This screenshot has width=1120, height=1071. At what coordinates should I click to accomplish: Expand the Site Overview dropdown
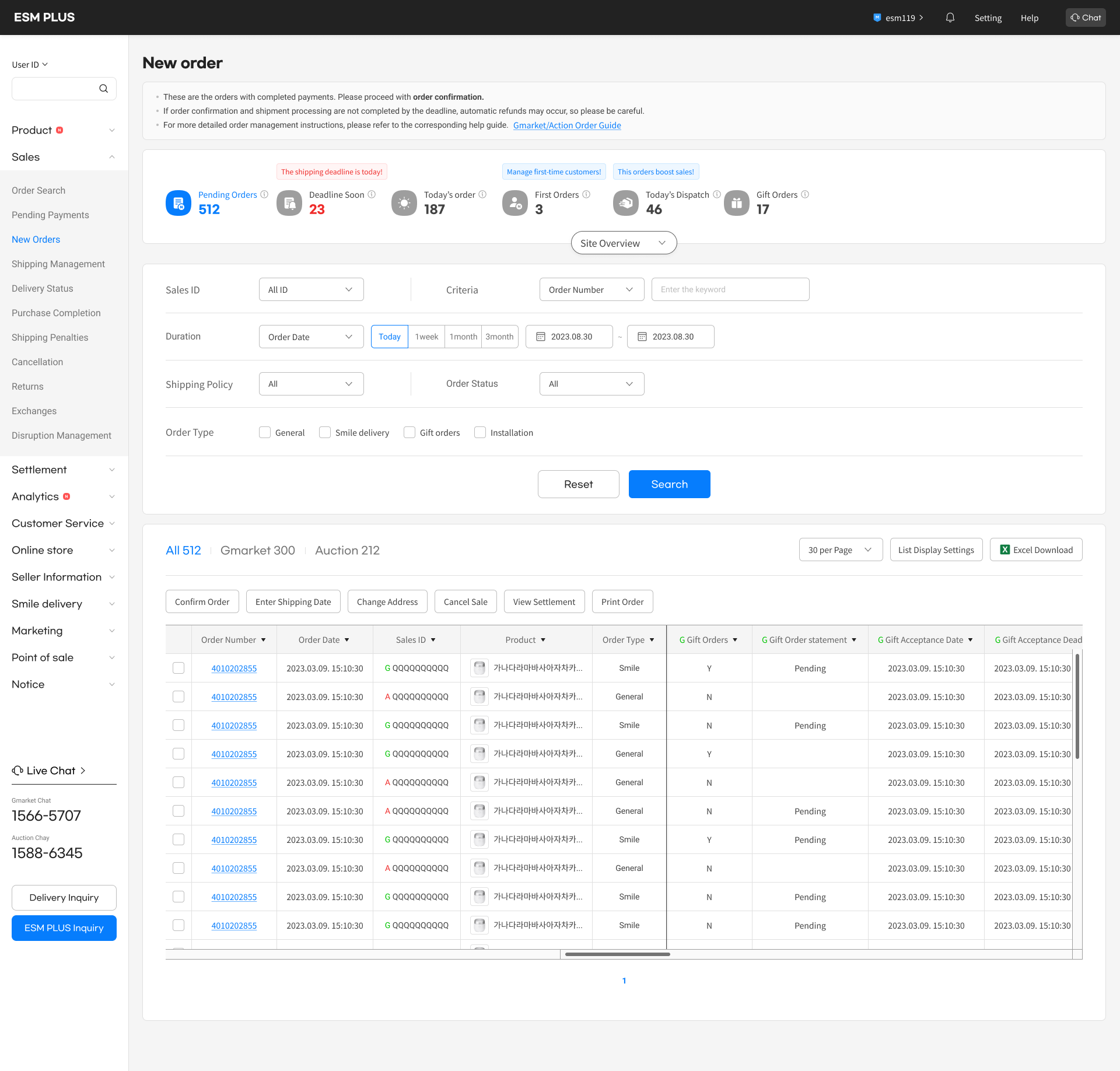click(624, 243)
